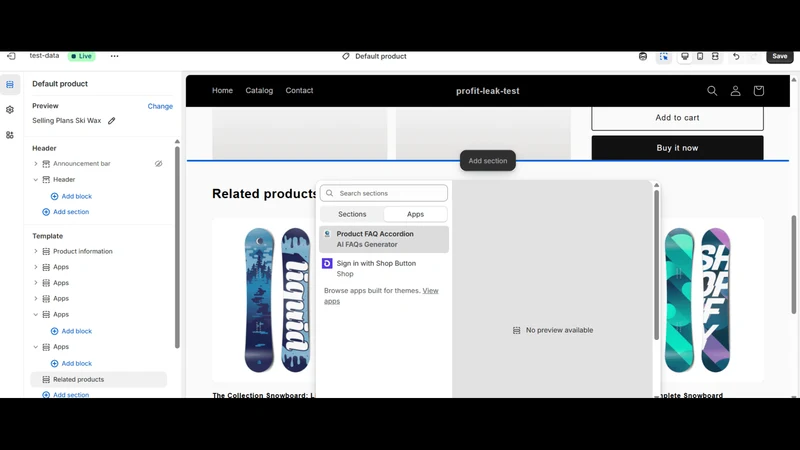Click the storefront search magnifier icon
Screen dimensions: 800x450
(x=712, y=91)
